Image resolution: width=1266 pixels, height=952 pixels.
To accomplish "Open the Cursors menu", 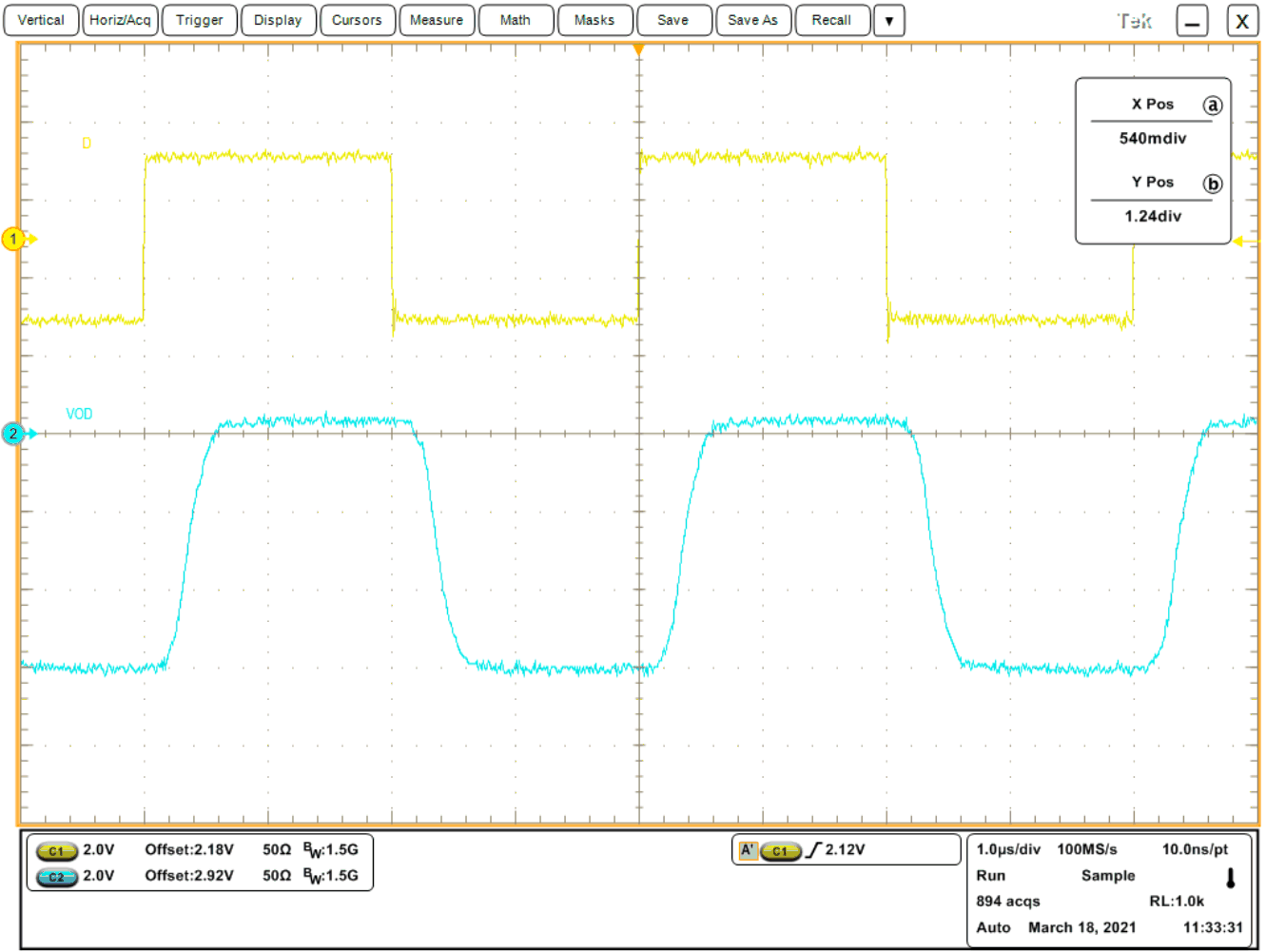I will (x=357, y=20).
